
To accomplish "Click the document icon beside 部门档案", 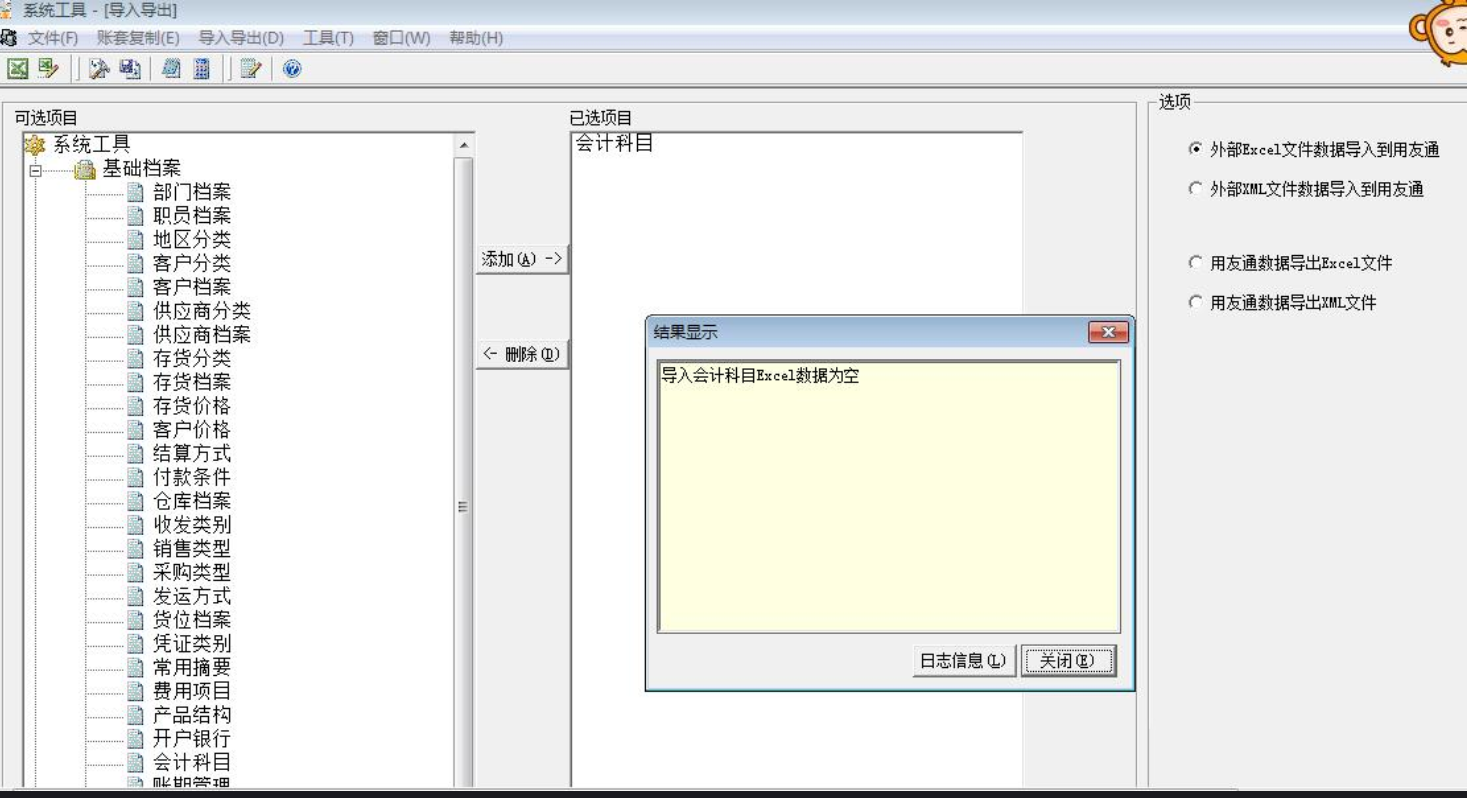I will [136, 192].
